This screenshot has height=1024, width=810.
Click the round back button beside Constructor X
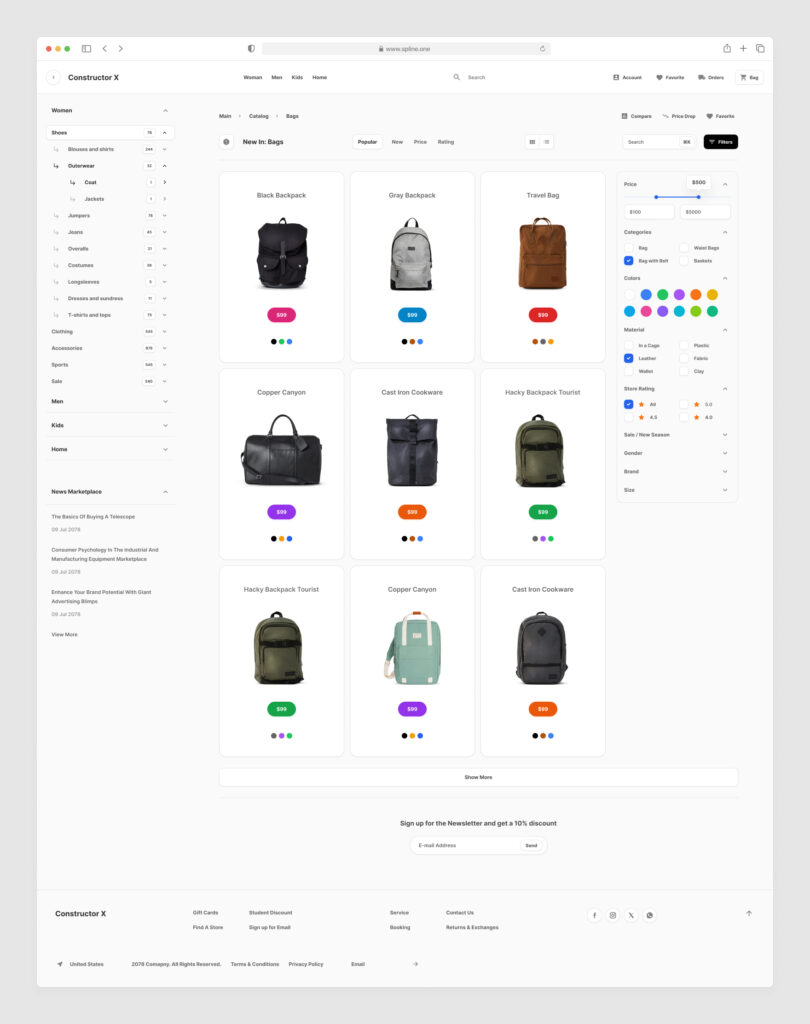[x=54, y=77]
